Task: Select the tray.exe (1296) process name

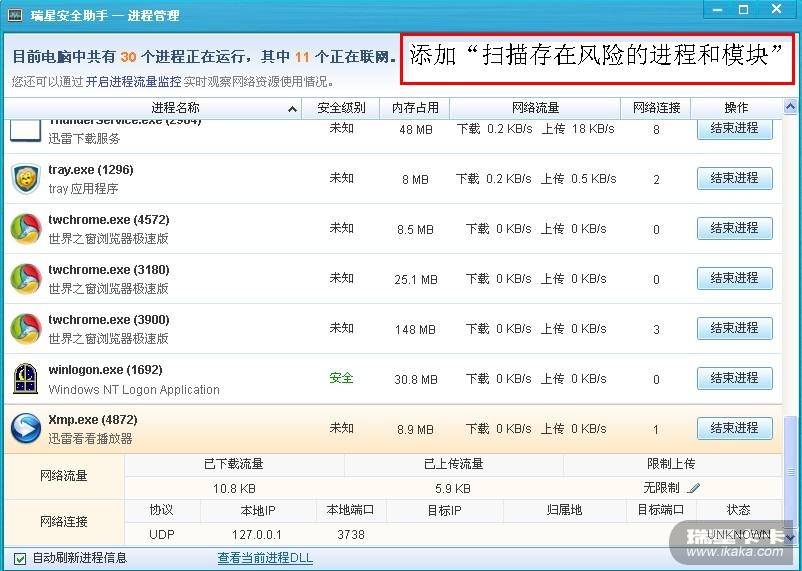Action: tap(91, 170)
